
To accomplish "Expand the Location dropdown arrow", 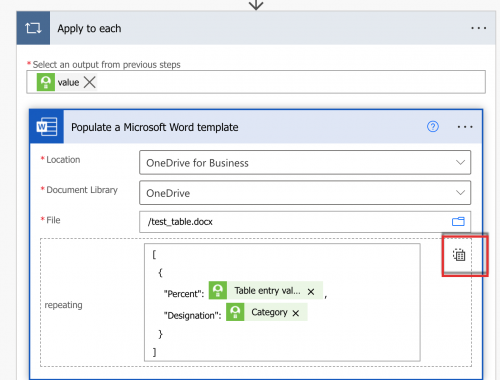I will point(460,163).
